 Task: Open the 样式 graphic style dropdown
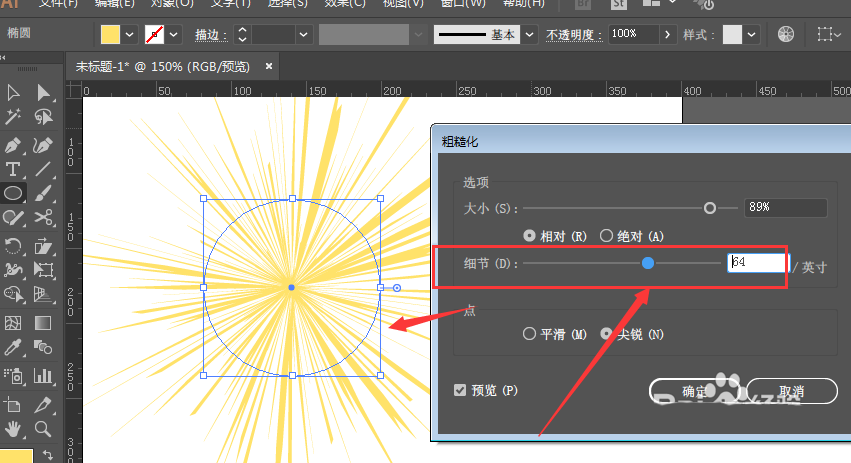point(751,35)
